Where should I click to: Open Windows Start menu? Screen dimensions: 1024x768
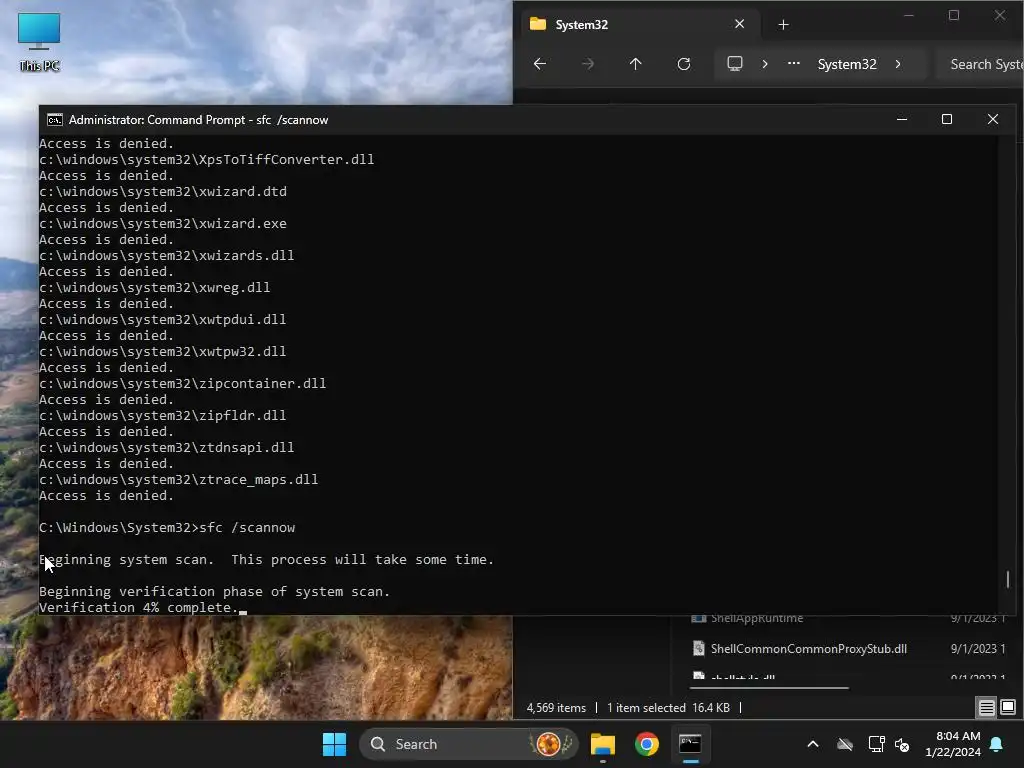334,744
